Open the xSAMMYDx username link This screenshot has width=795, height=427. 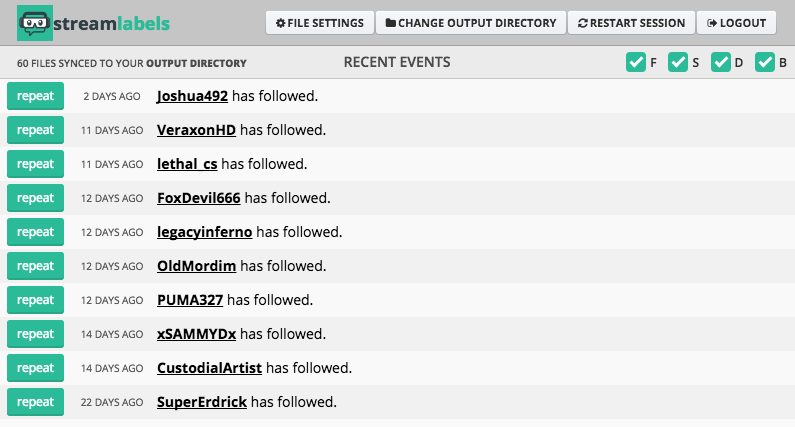click(x=197, y=334)
